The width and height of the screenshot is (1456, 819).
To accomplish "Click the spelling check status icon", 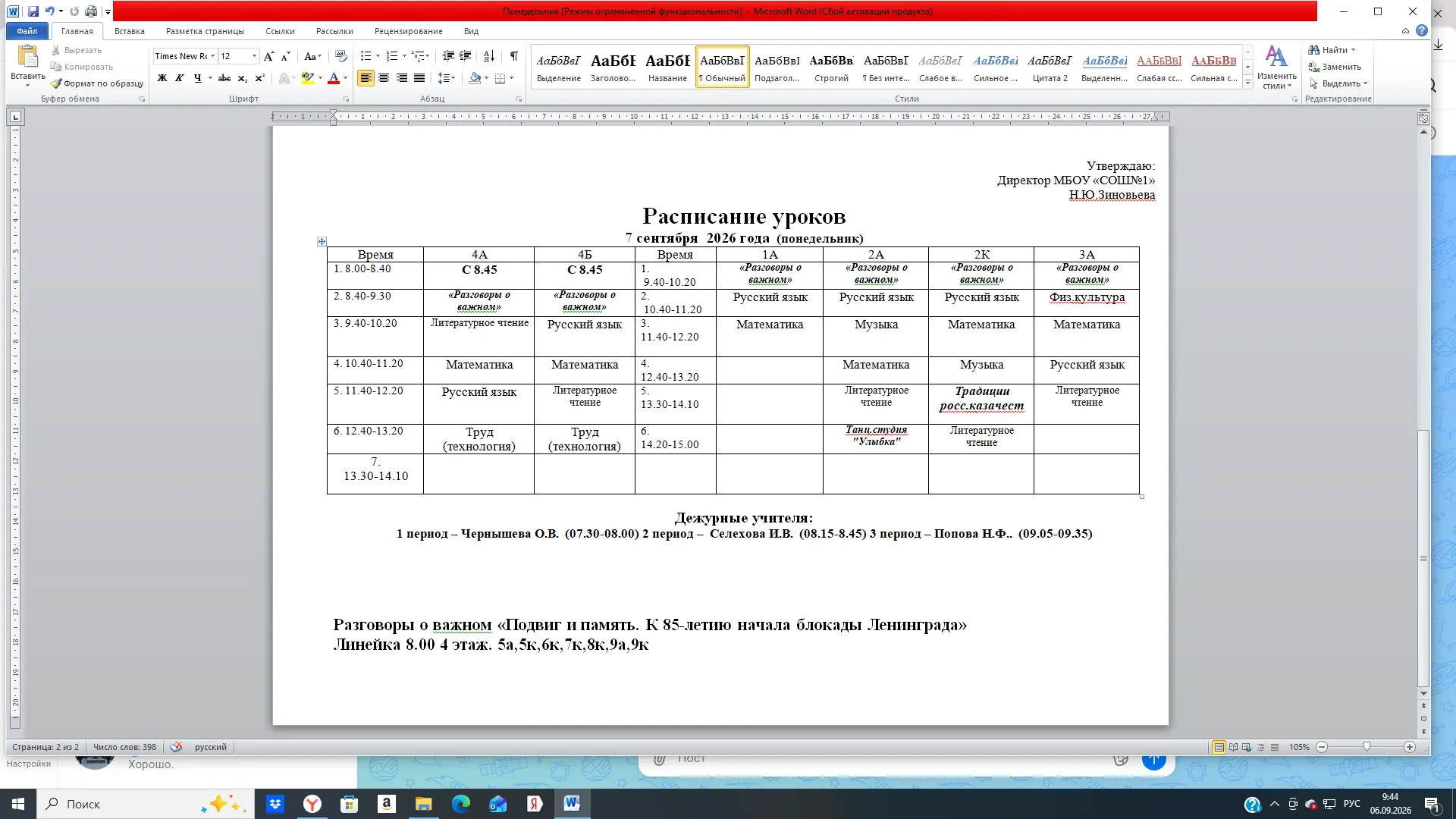I will tap(176, 747).
